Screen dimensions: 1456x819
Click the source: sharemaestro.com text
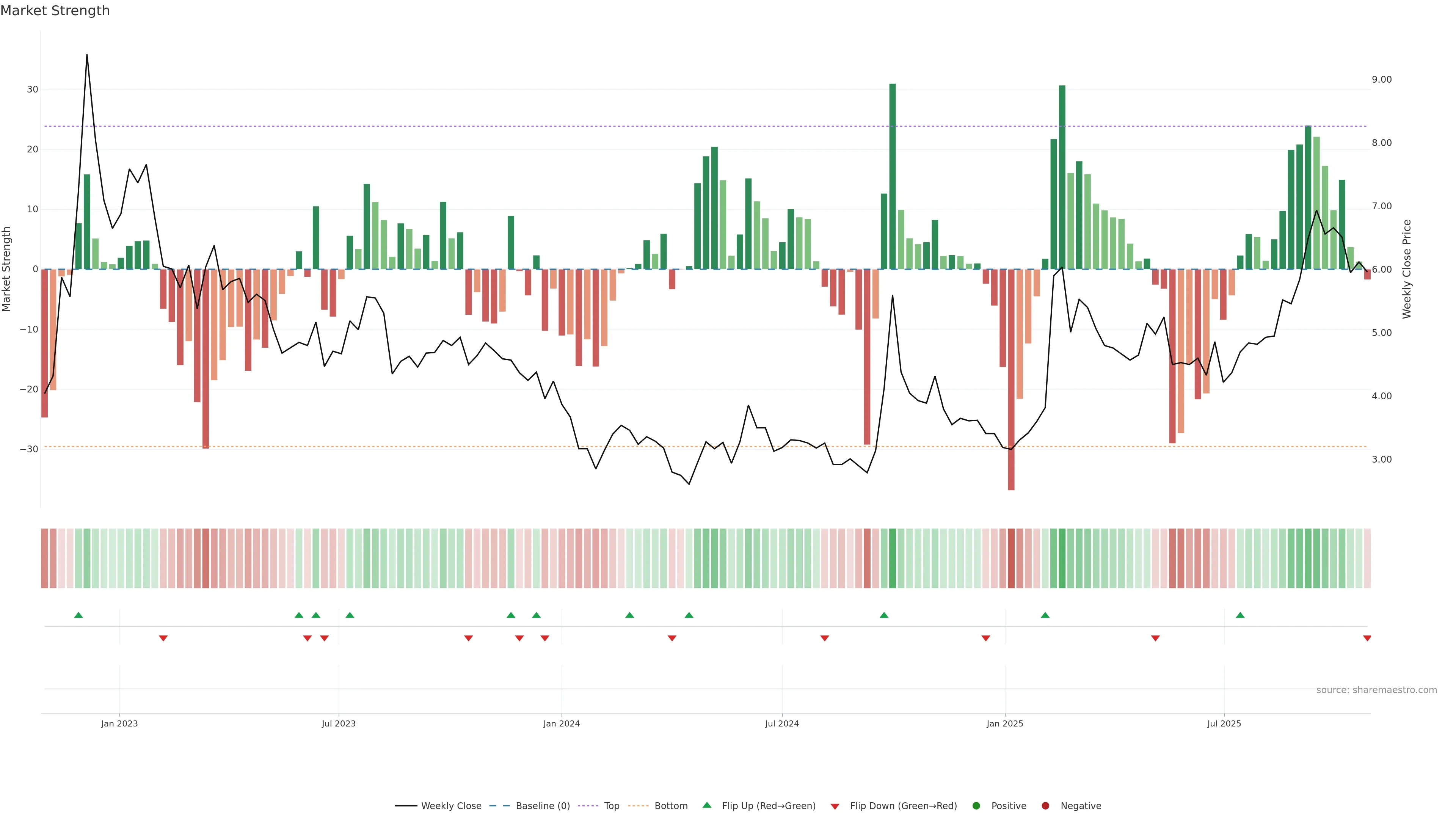[1376, 690]
